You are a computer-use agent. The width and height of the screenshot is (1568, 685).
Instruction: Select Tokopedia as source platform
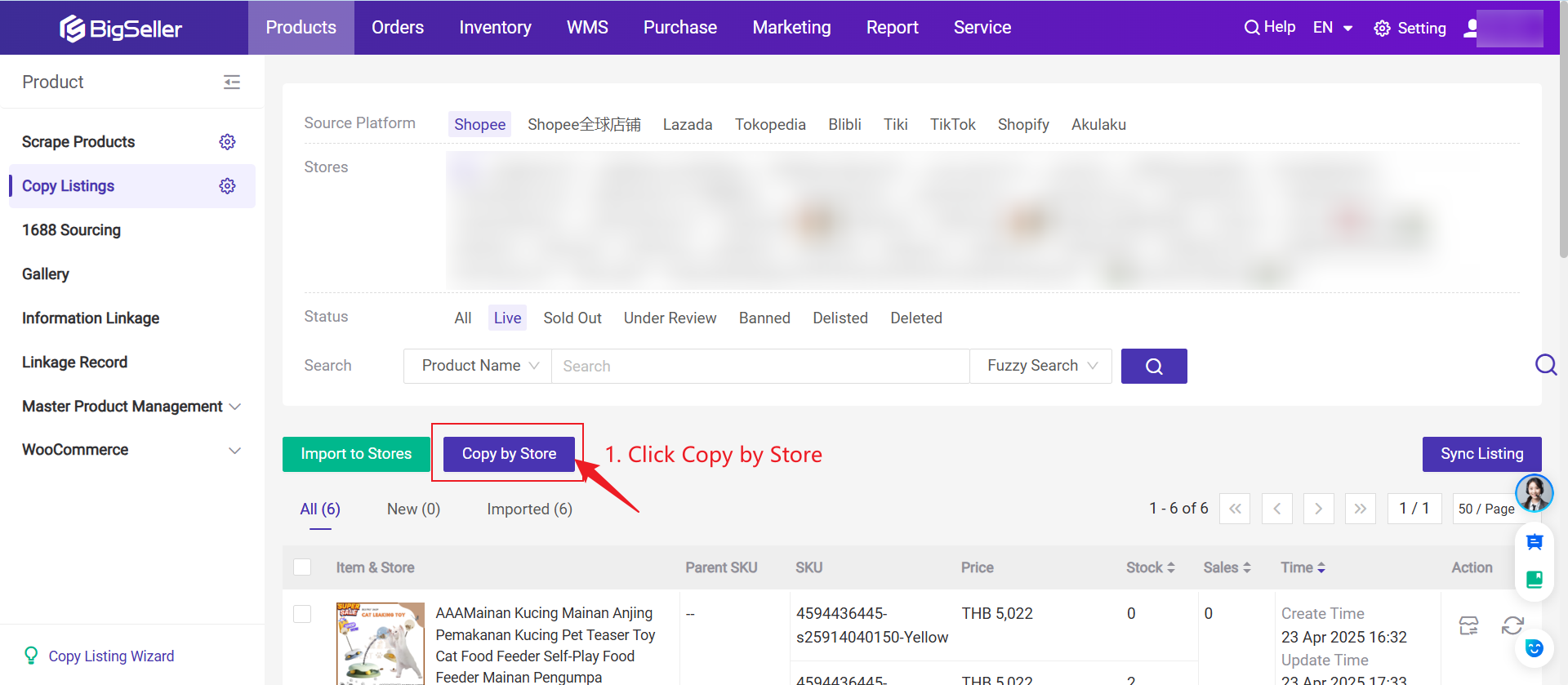[x=770, y=125]
